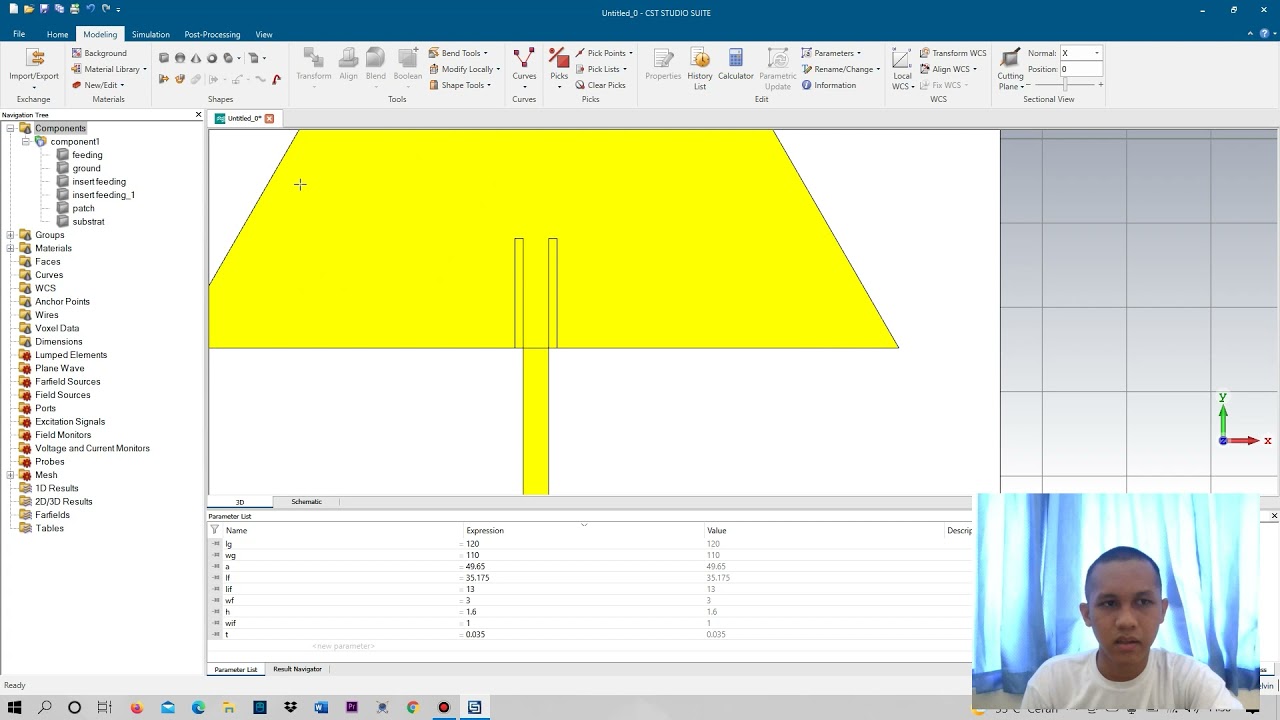Click the cutting plane Position field

(1081, 69)
